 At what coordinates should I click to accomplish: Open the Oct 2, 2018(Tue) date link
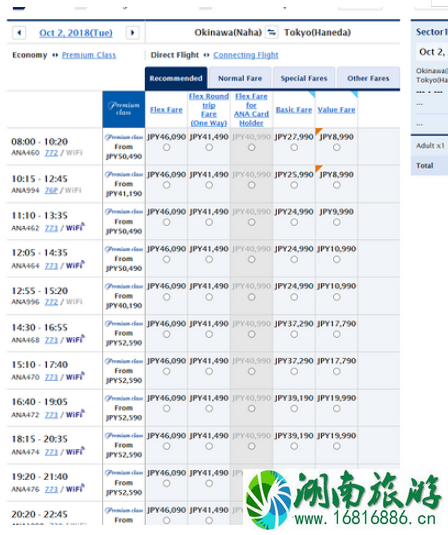76,33
